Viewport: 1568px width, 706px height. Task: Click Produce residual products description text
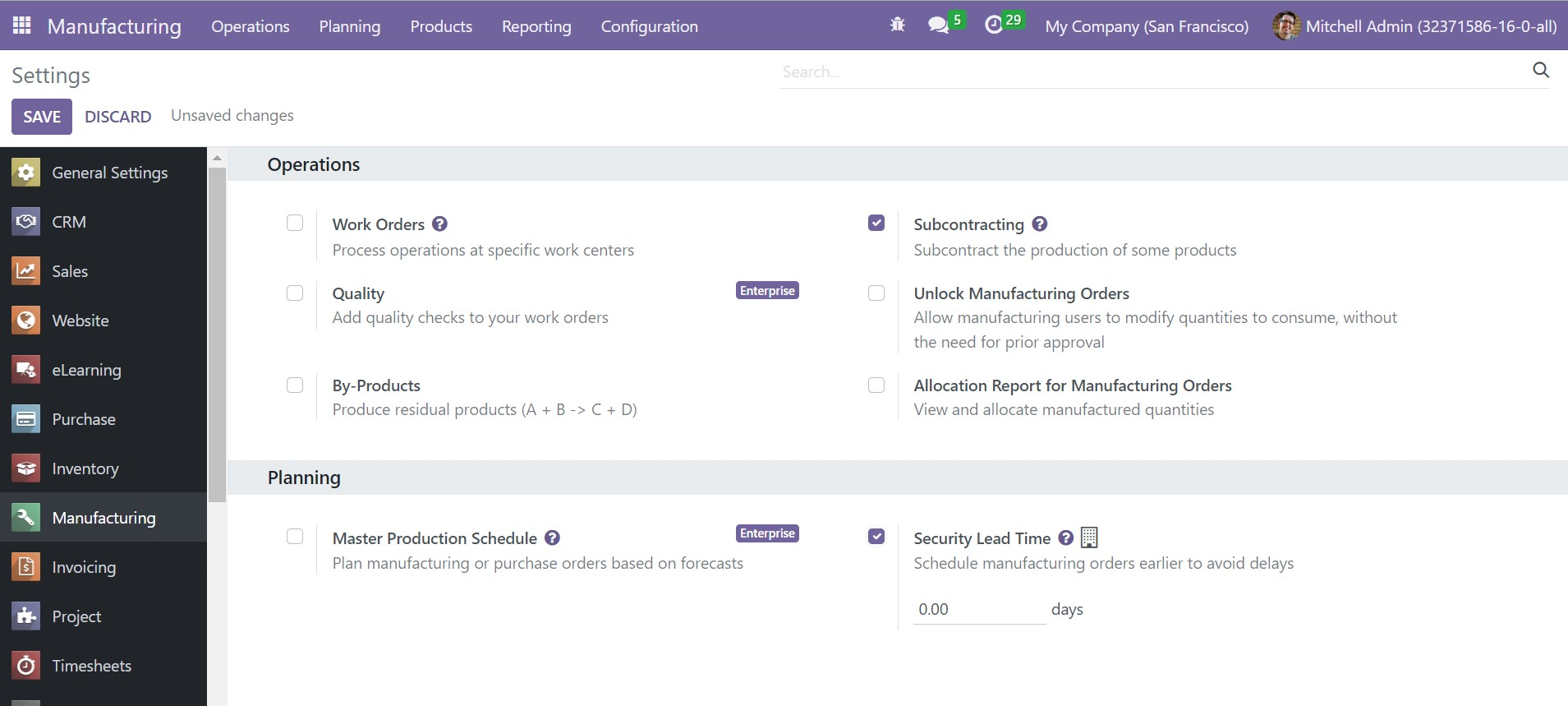point(485,409)
